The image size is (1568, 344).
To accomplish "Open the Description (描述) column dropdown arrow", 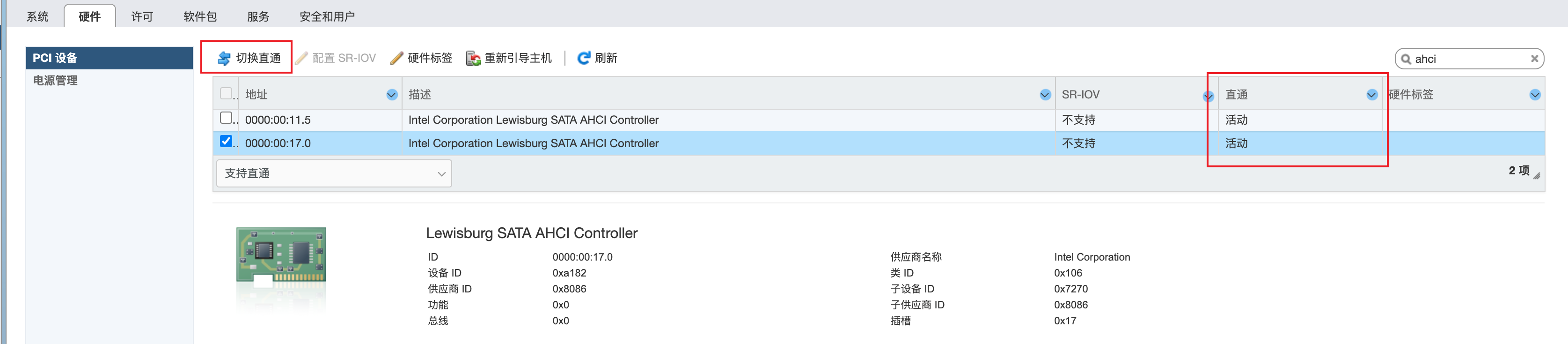I will [x=1045, y=95].
